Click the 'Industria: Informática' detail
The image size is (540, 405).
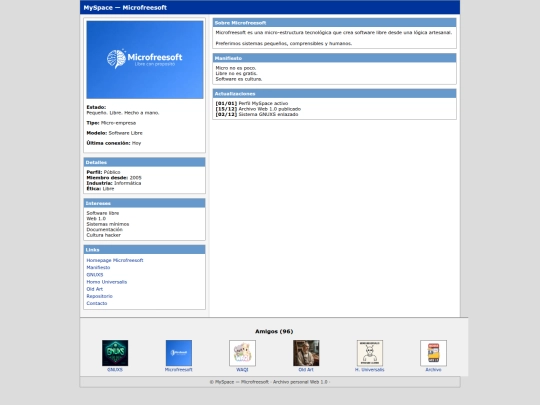[x=114, y=183]
